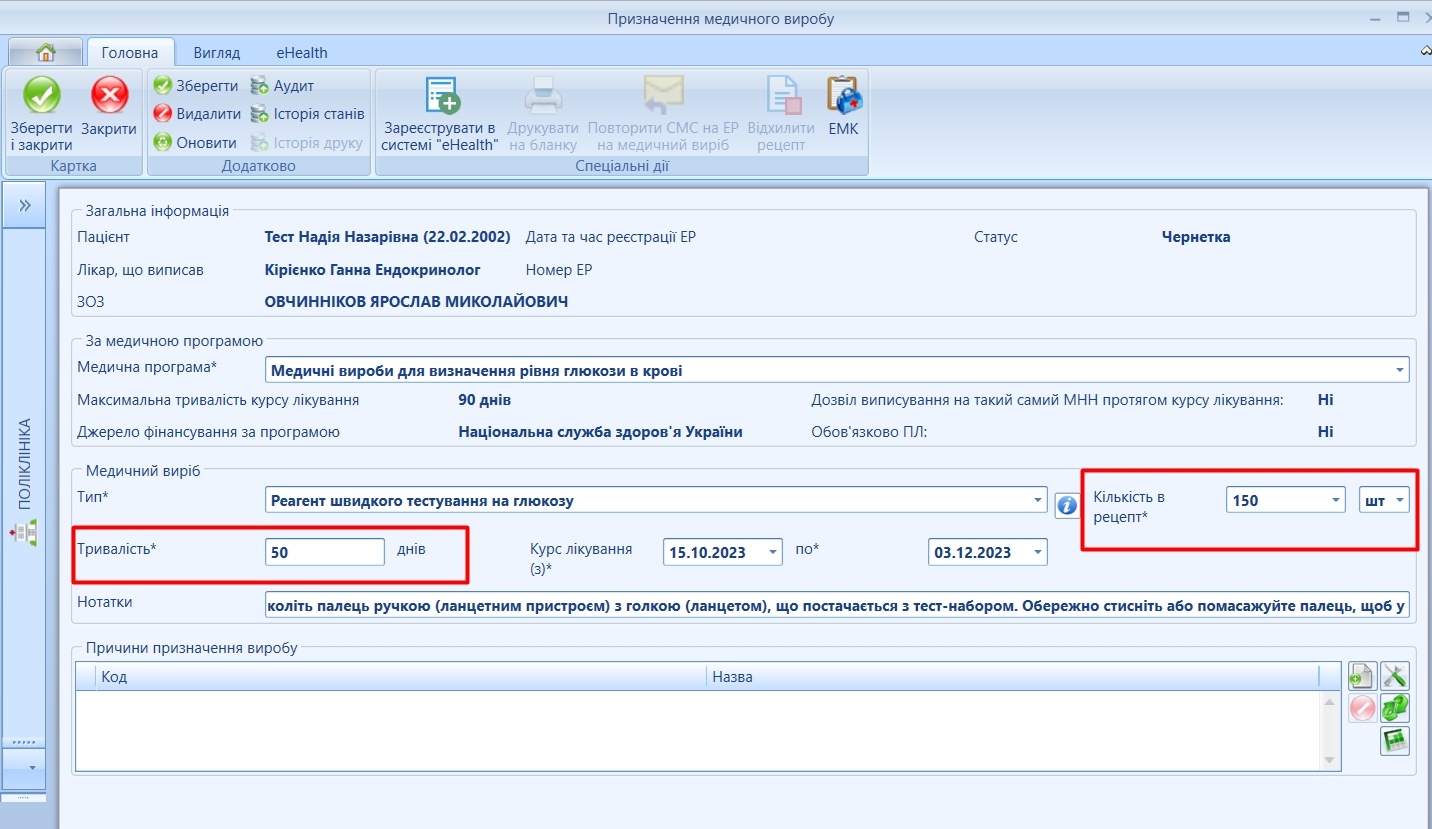Switch to the Вигляд tab
The height and width of the screenshot is (829, 1432).
click(217, 52)
